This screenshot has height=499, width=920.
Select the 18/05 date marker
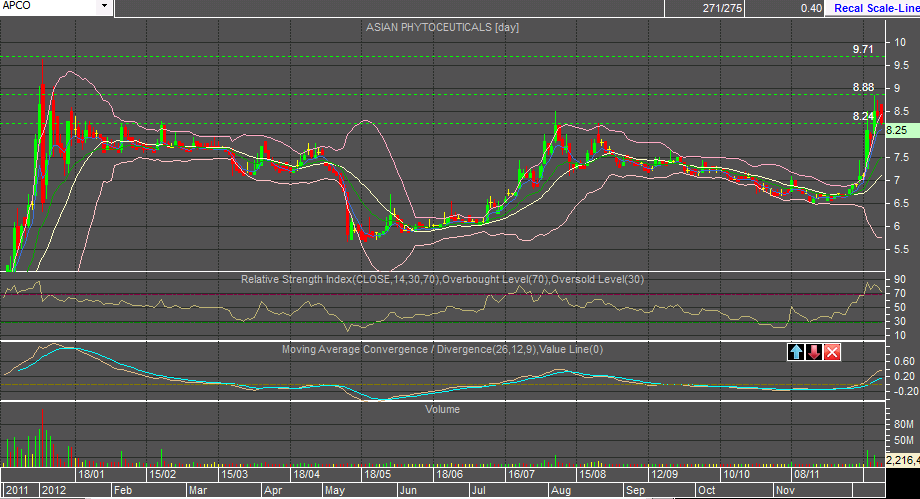click(377, 474)
